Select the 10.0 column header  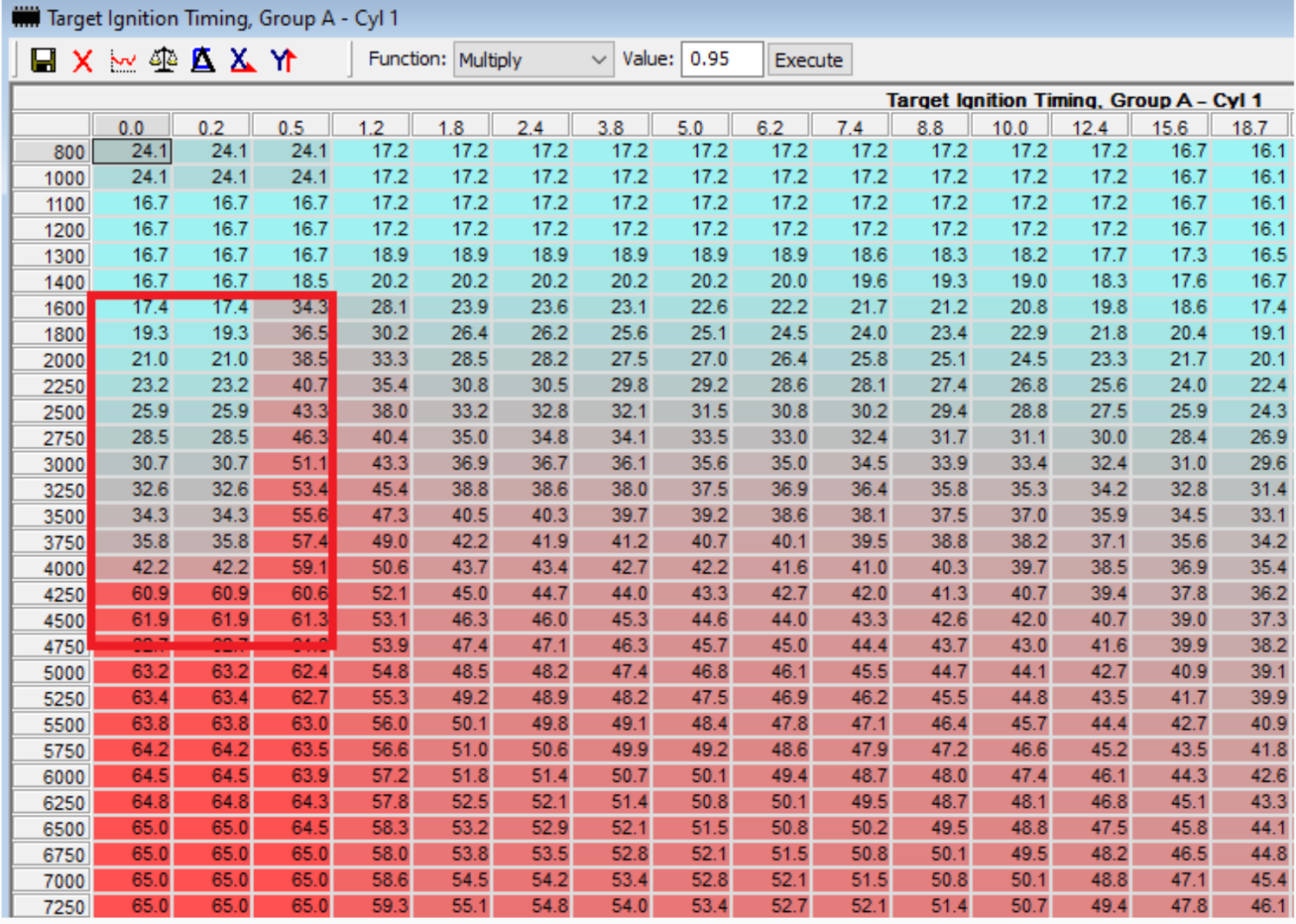click(x=1010, y=126)
